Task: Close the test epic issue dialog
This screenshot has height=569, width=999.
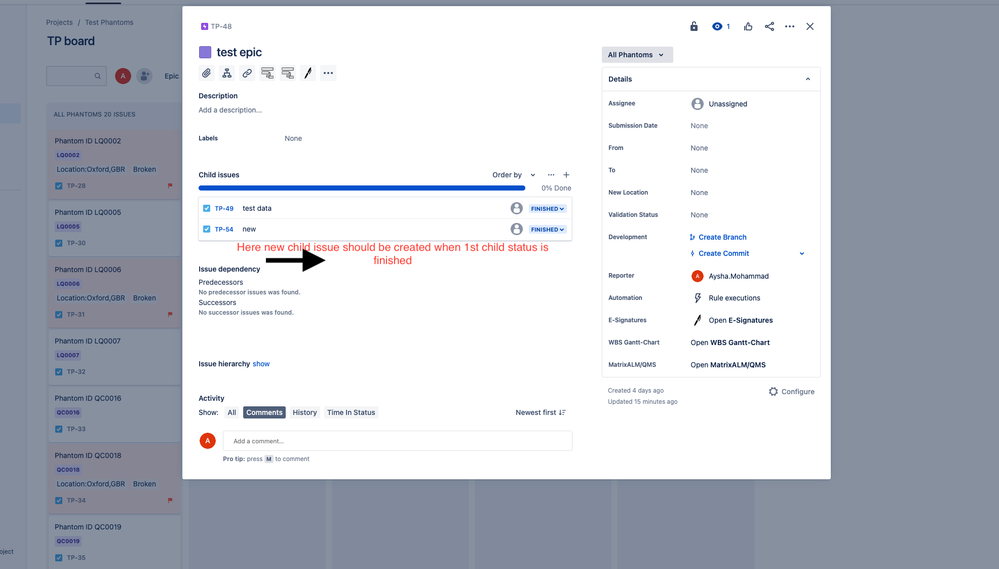Action: pyautogui.click(x=810, y=26)
